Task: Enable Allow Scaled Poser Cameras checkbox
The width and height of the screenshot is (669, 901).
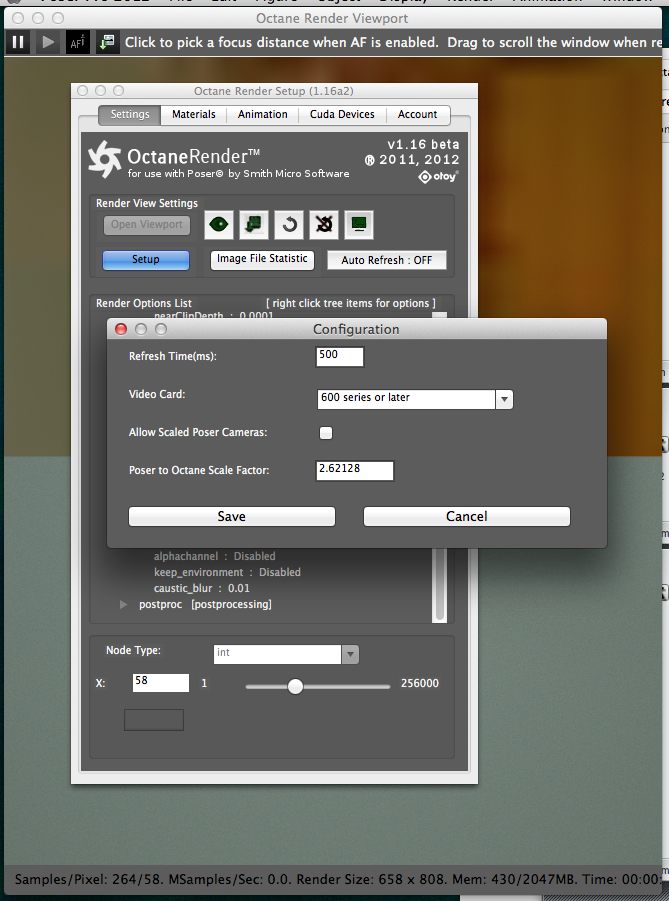Action: point(326,433)
